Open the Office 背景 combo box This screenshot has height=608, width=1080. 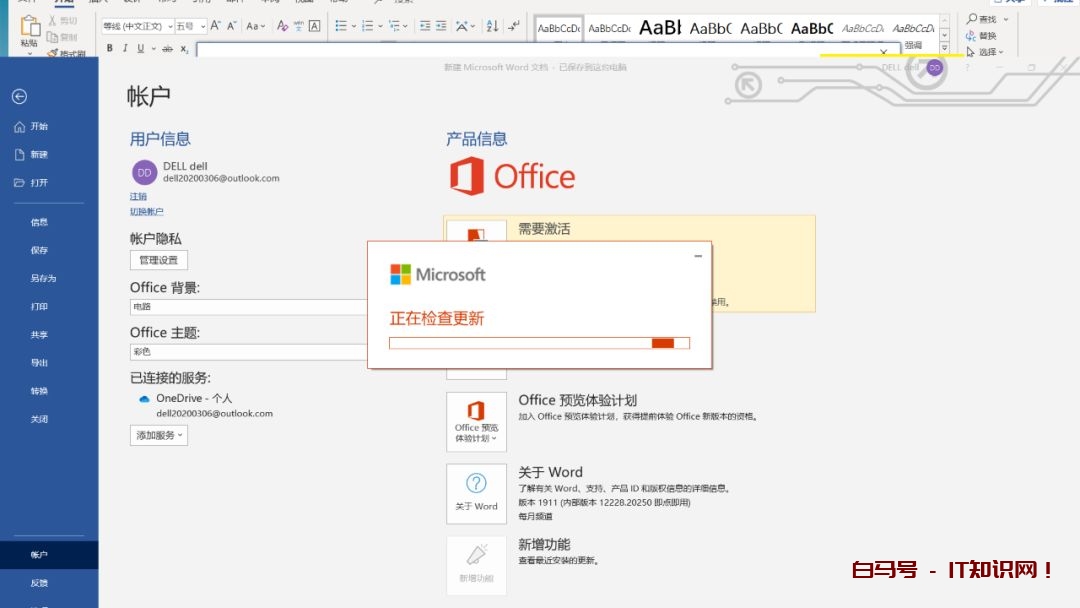248,307
